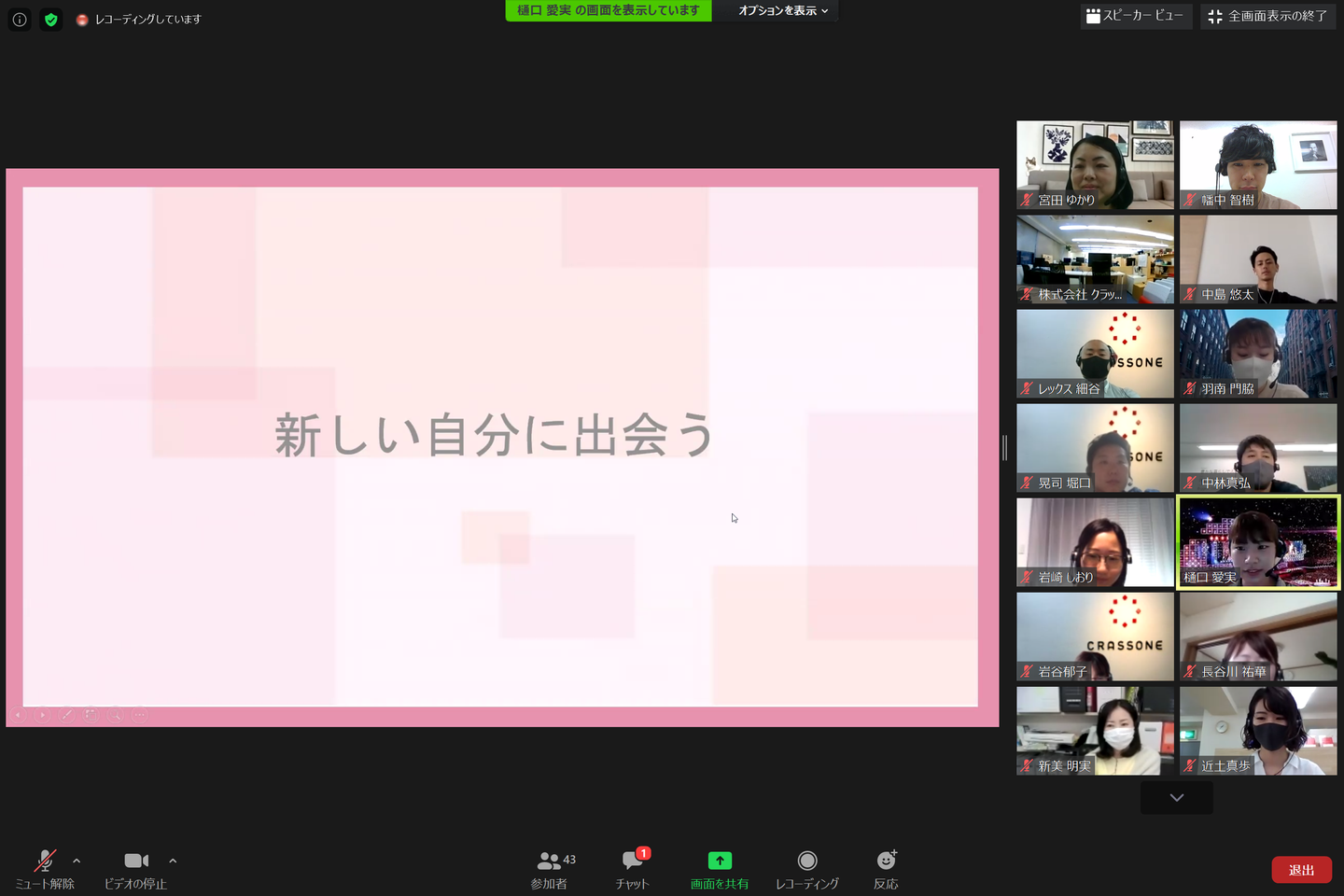Screen dimensions: 1344x896
Task: Click the green screen-sharing notice bar
Action: tap(609, 10)
